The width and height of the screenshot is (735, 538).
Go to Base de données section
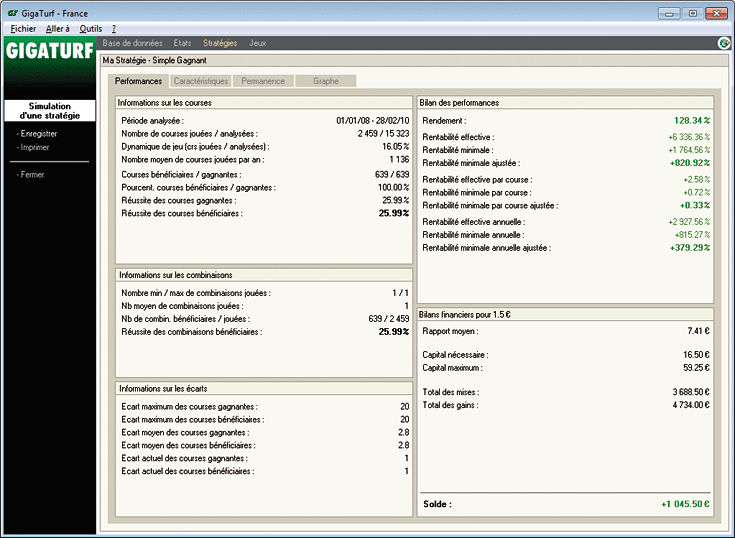pos(132,43)
